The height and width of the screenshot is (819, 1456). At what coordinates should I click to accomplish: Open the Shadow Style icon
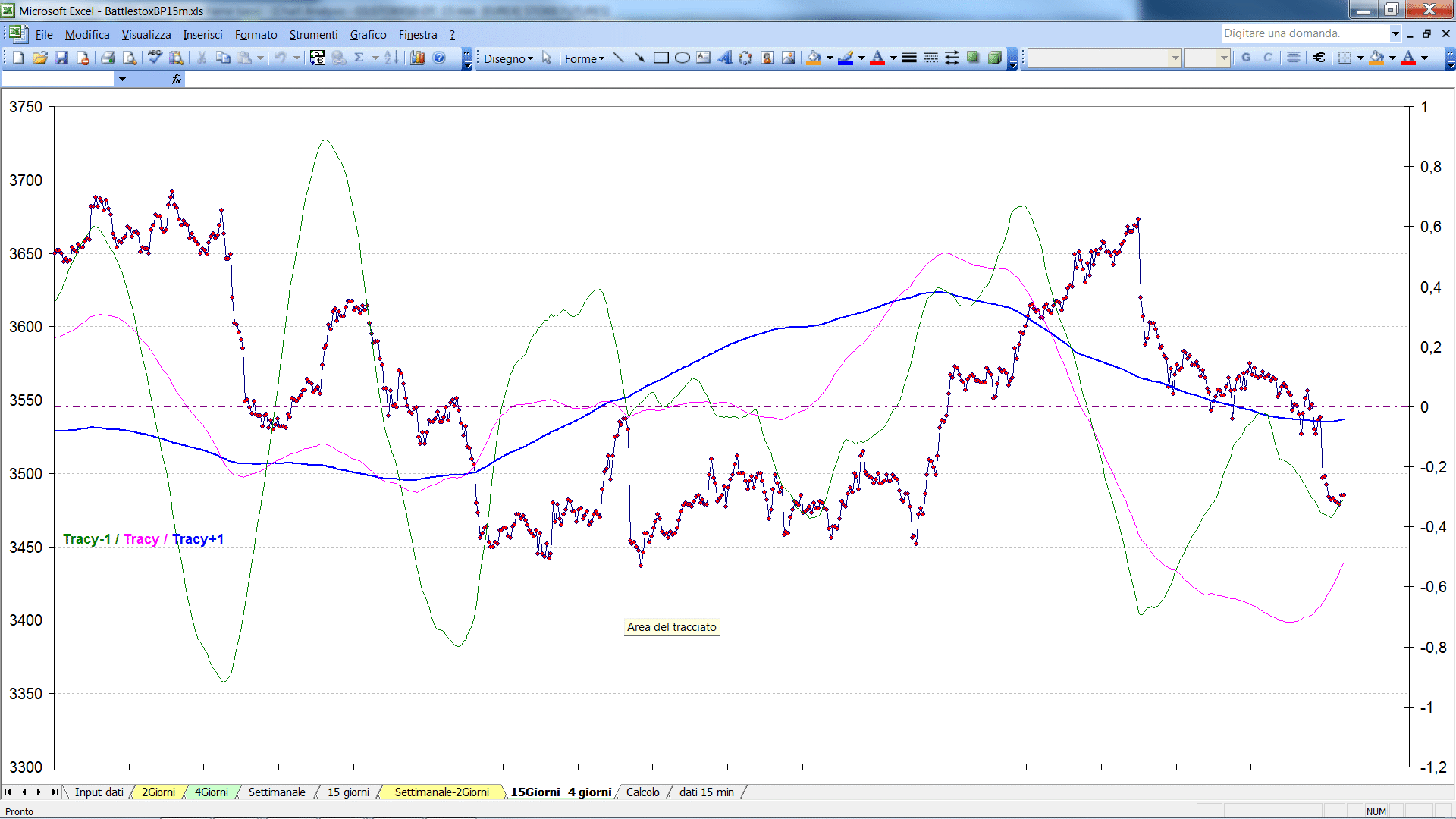coord(973,58)
